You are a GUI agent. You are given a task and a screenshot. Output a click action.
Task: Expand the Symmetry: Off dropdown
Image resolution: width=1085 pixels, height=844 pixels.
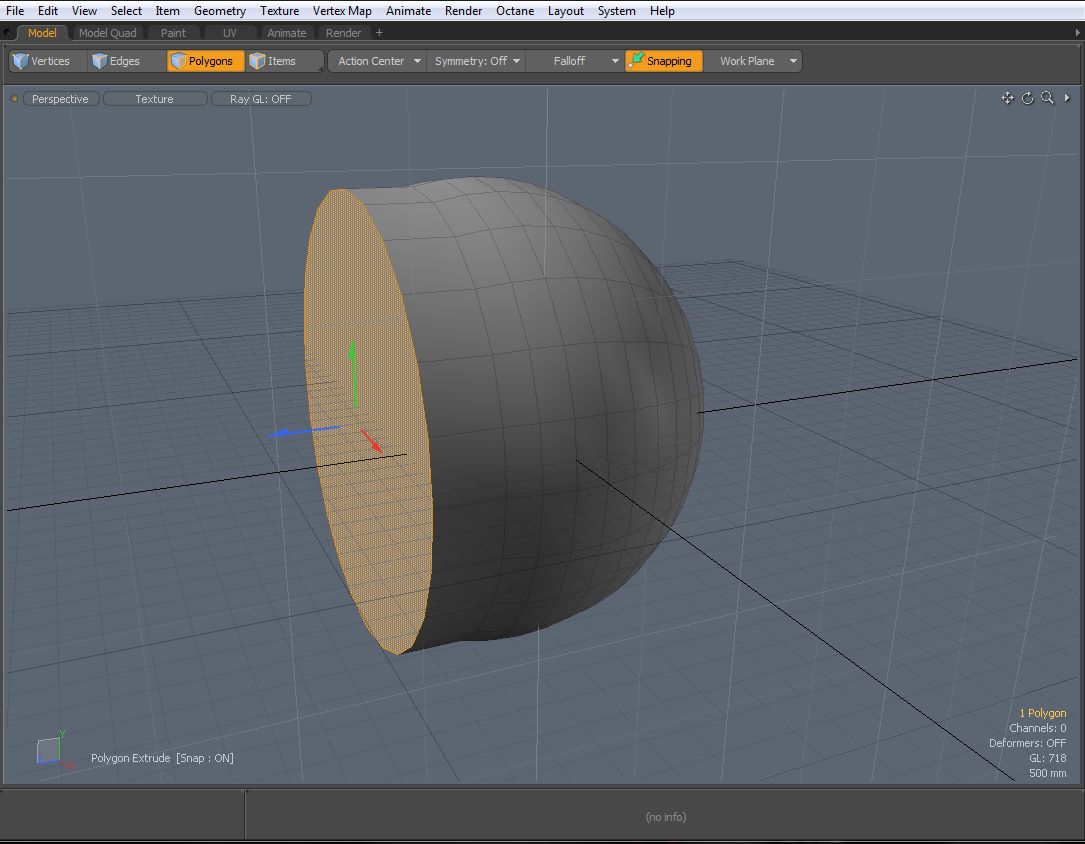477,61
